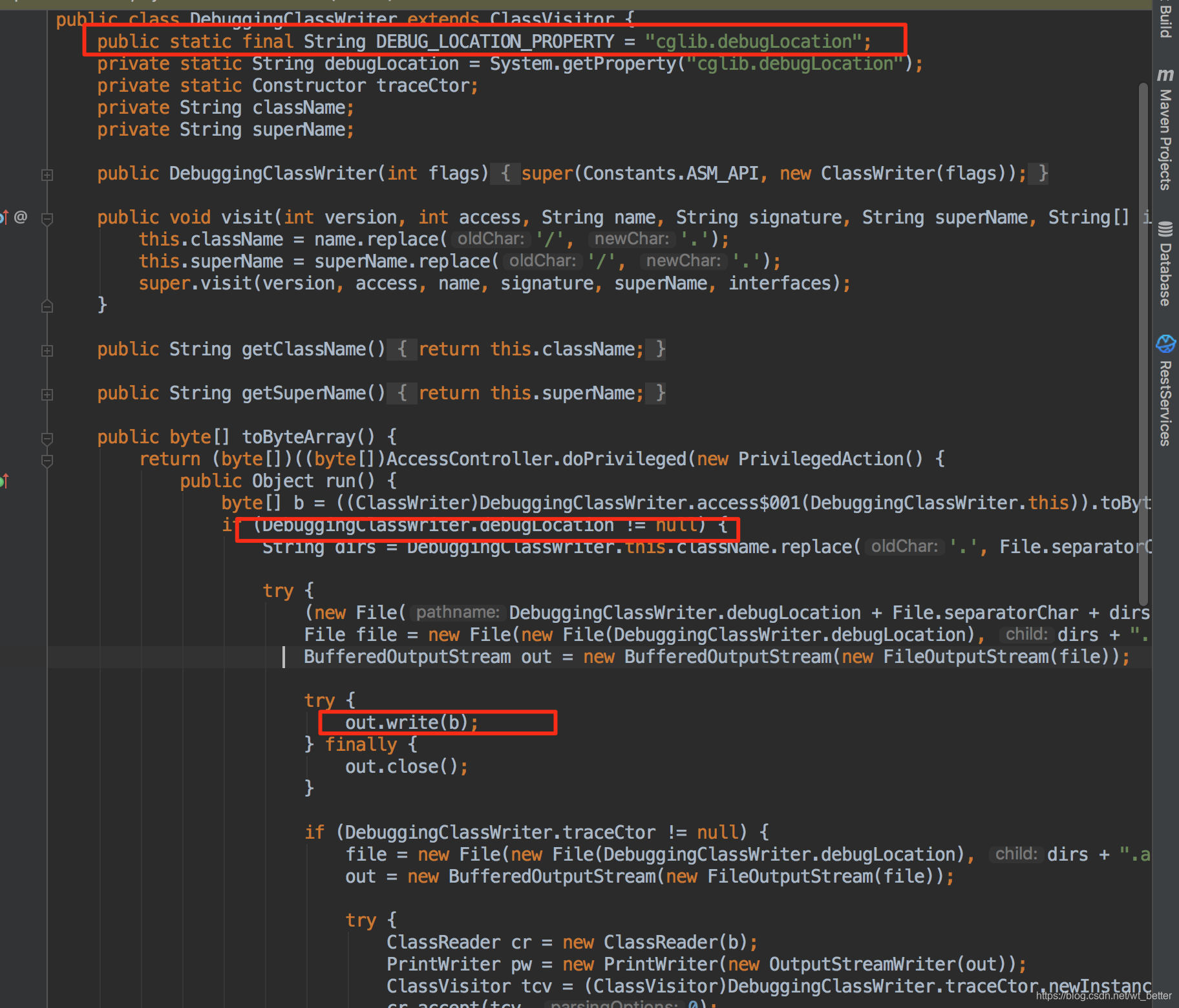Click the PrintWriter pw declaration line
1179x1008 pixels.
(x=706, y=964)
